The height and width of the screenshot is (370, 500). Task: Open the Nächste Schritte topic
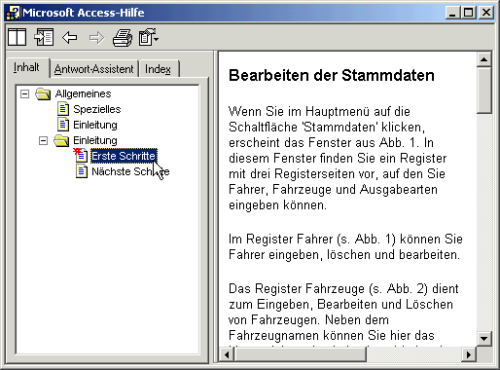tap(130, 172)
